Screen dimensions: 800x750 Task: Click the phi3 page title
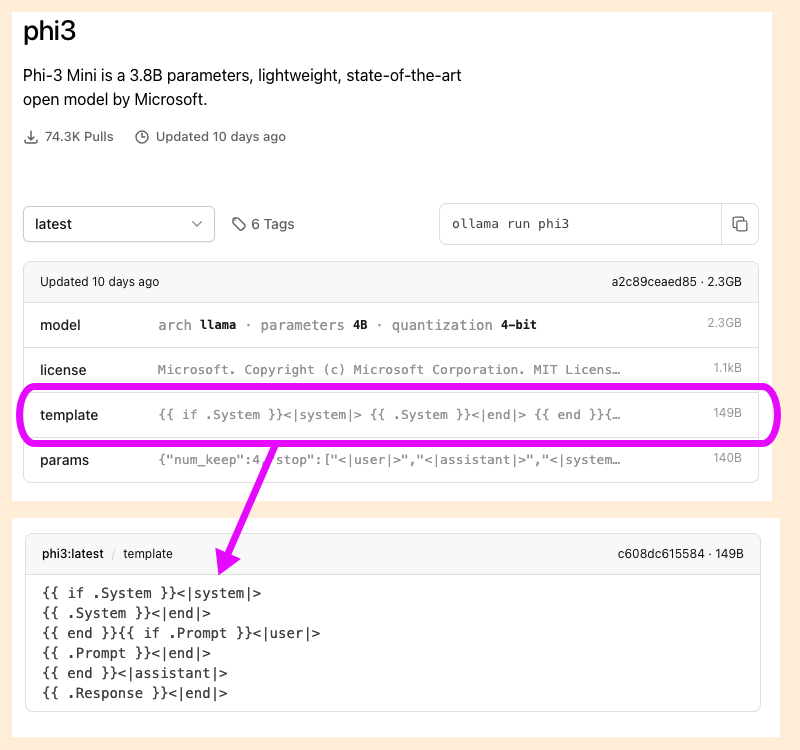pos(50,31)
